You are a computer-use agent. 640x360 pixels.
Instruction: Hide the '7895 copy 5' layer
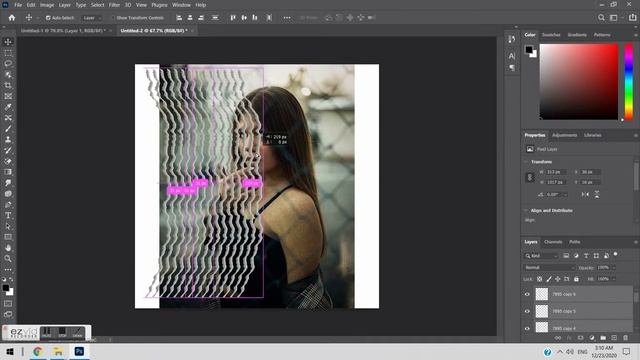527,311
